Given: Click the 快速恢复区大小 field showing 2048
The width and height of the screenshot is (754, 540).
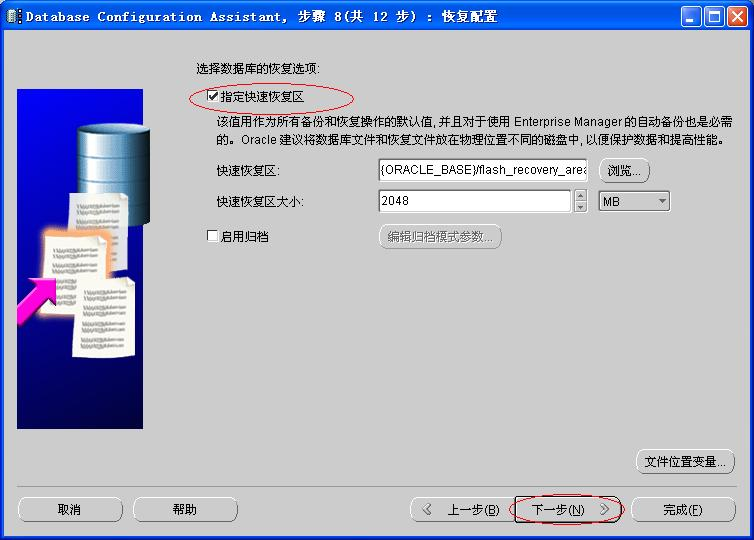Looking at the screenshot, I should [475, 201].
